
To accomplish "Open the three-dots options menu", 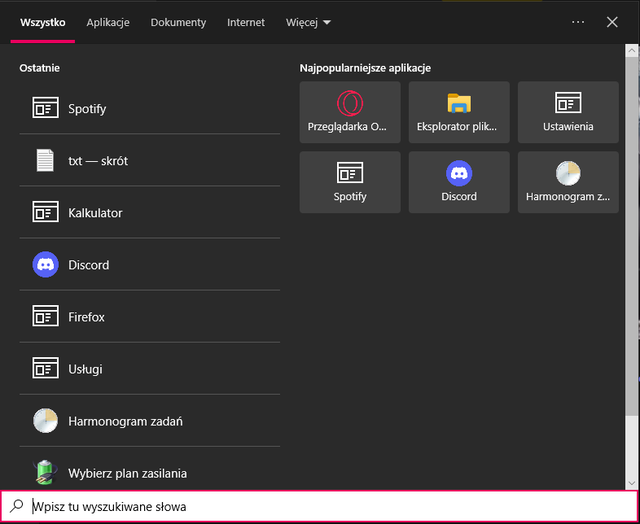I will click(x=578, y=22).
